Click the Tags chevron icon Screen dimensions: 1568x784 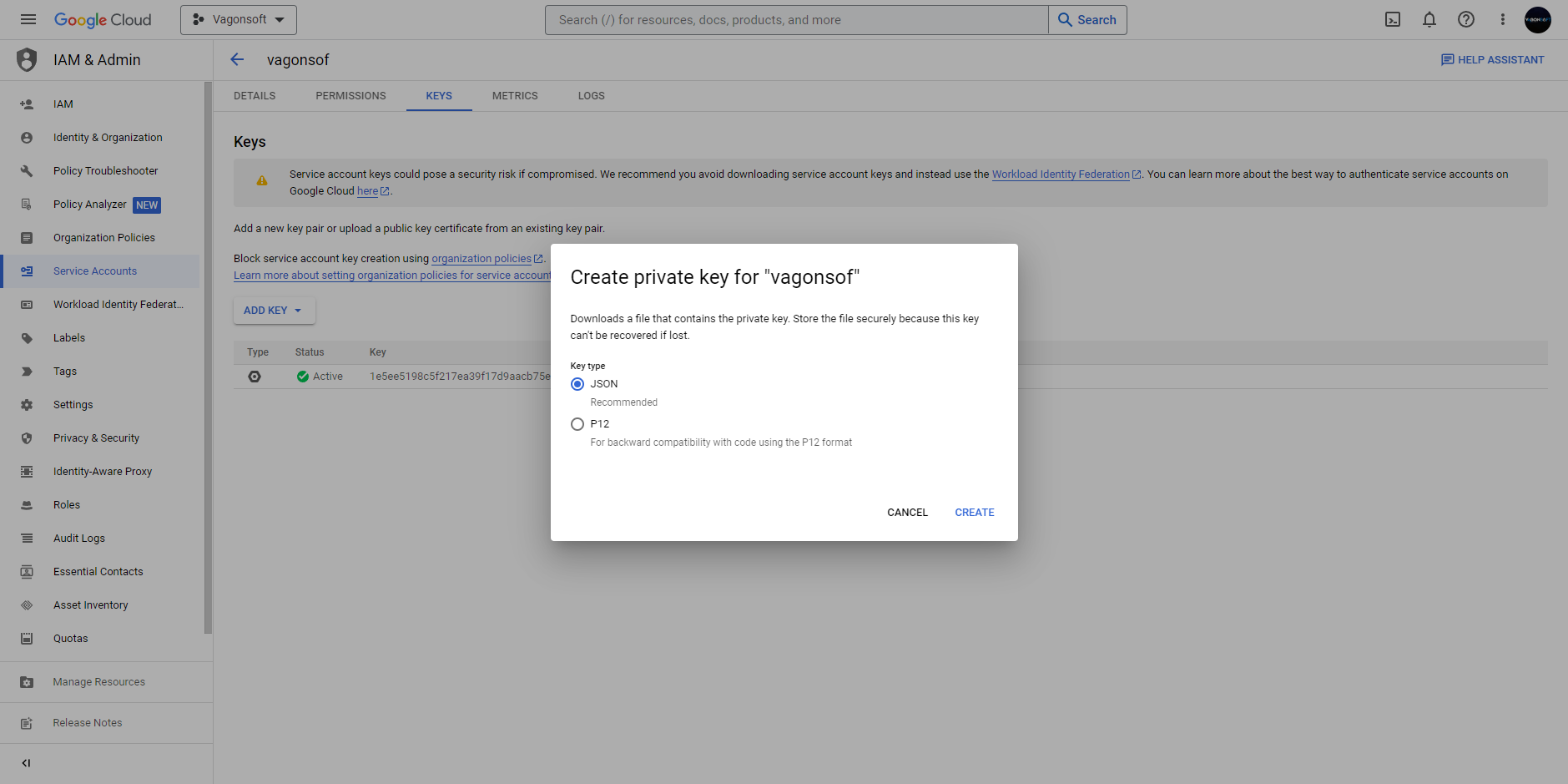pos(27,372)
